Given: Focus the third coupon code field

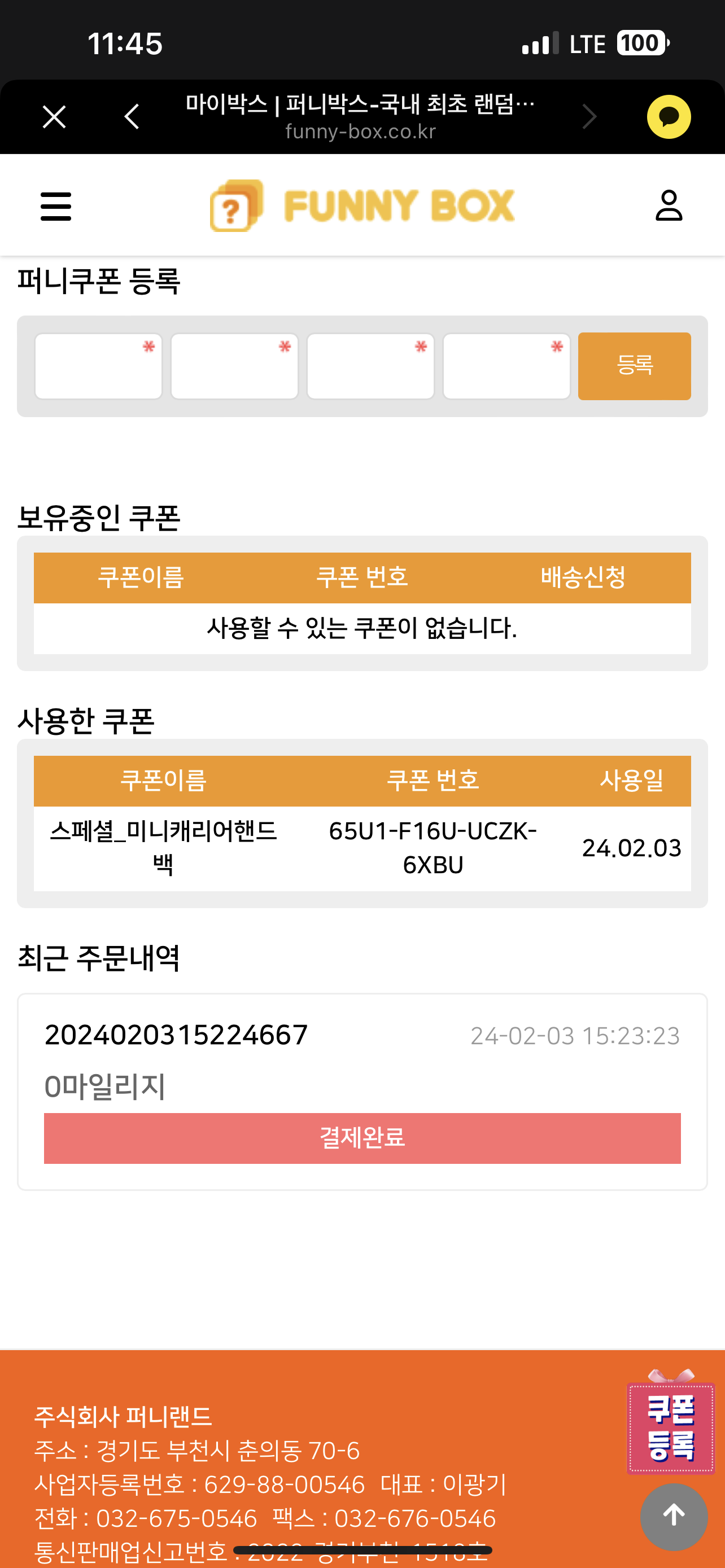Looking at the screenshot, I should [370, 366].
